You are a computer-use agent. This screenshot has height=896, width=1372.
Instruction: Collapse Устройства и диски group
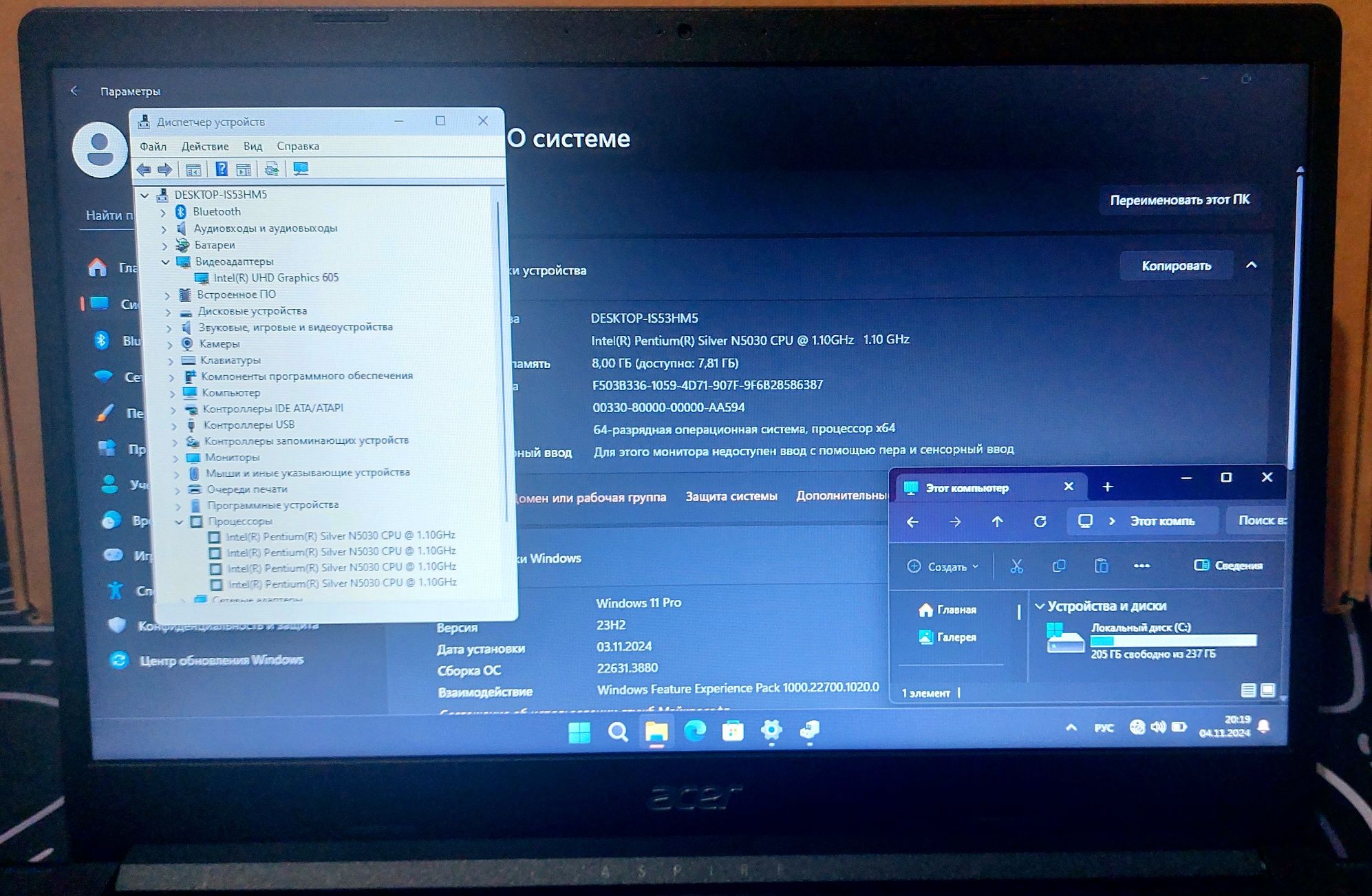pyautogui.click(x=1040, y=606)
